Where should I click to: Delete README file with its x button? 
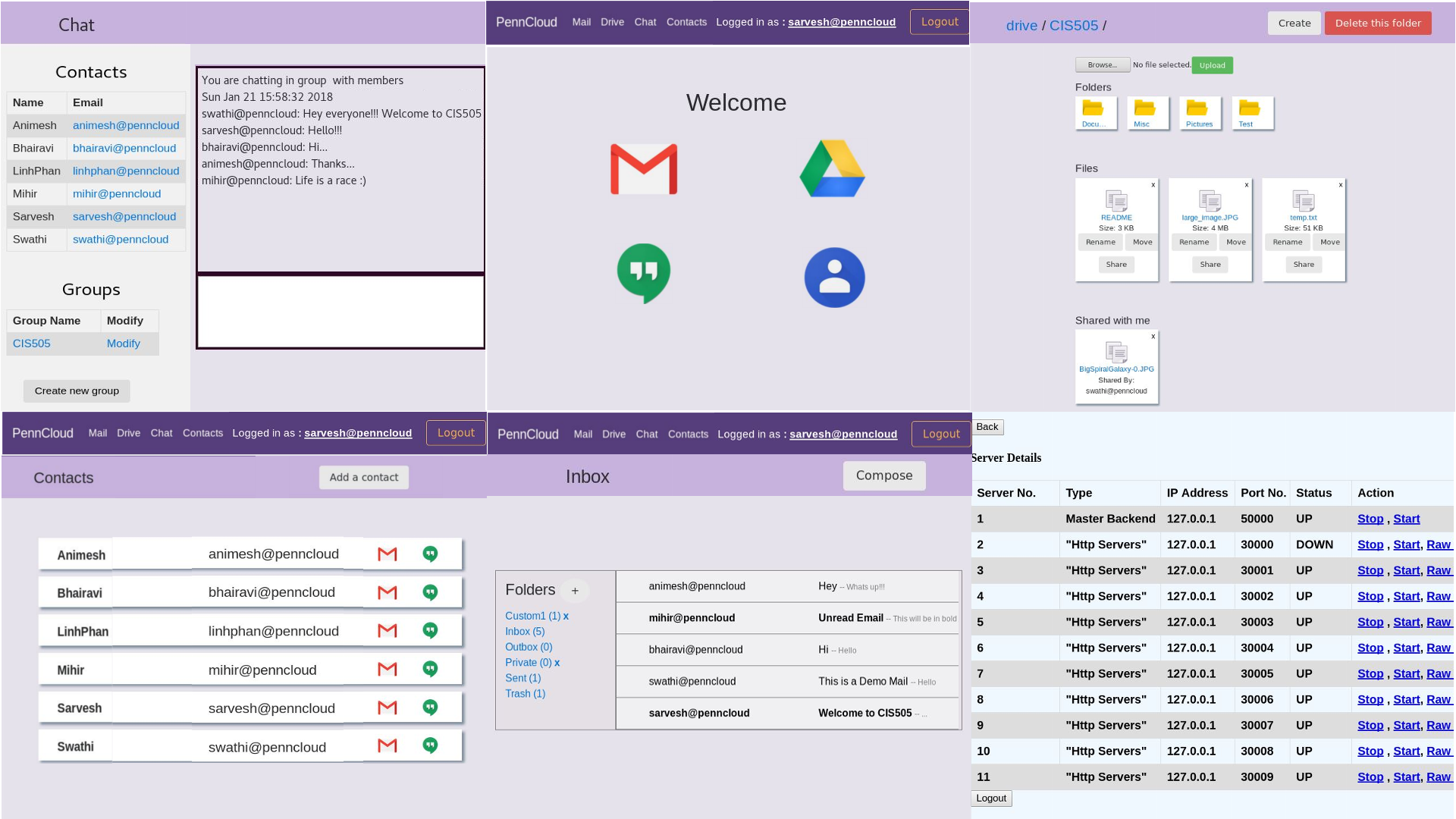pos(1153,185)
